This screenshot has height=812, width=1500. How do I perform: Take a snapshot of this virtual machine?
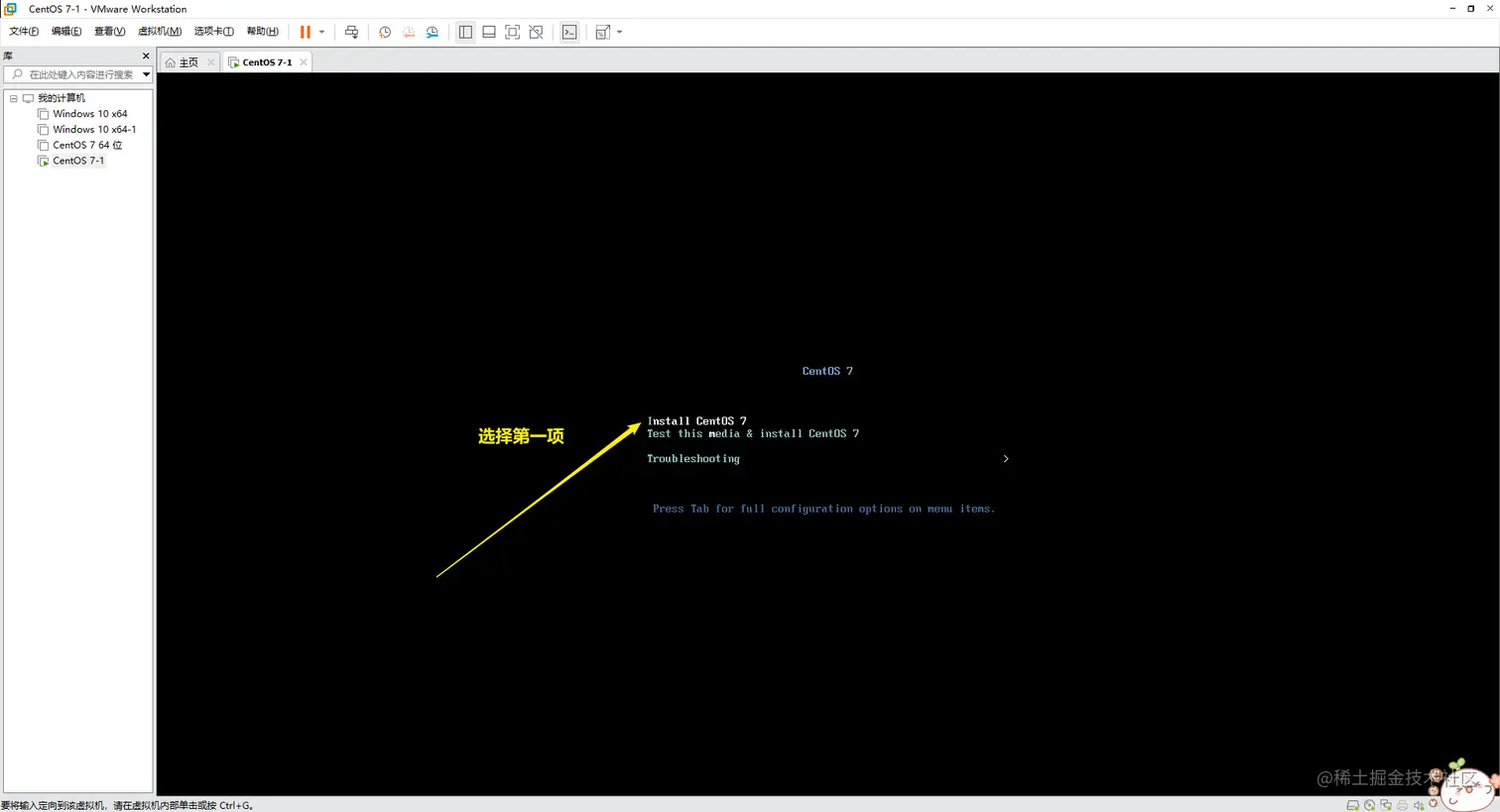tap(385, 32)
